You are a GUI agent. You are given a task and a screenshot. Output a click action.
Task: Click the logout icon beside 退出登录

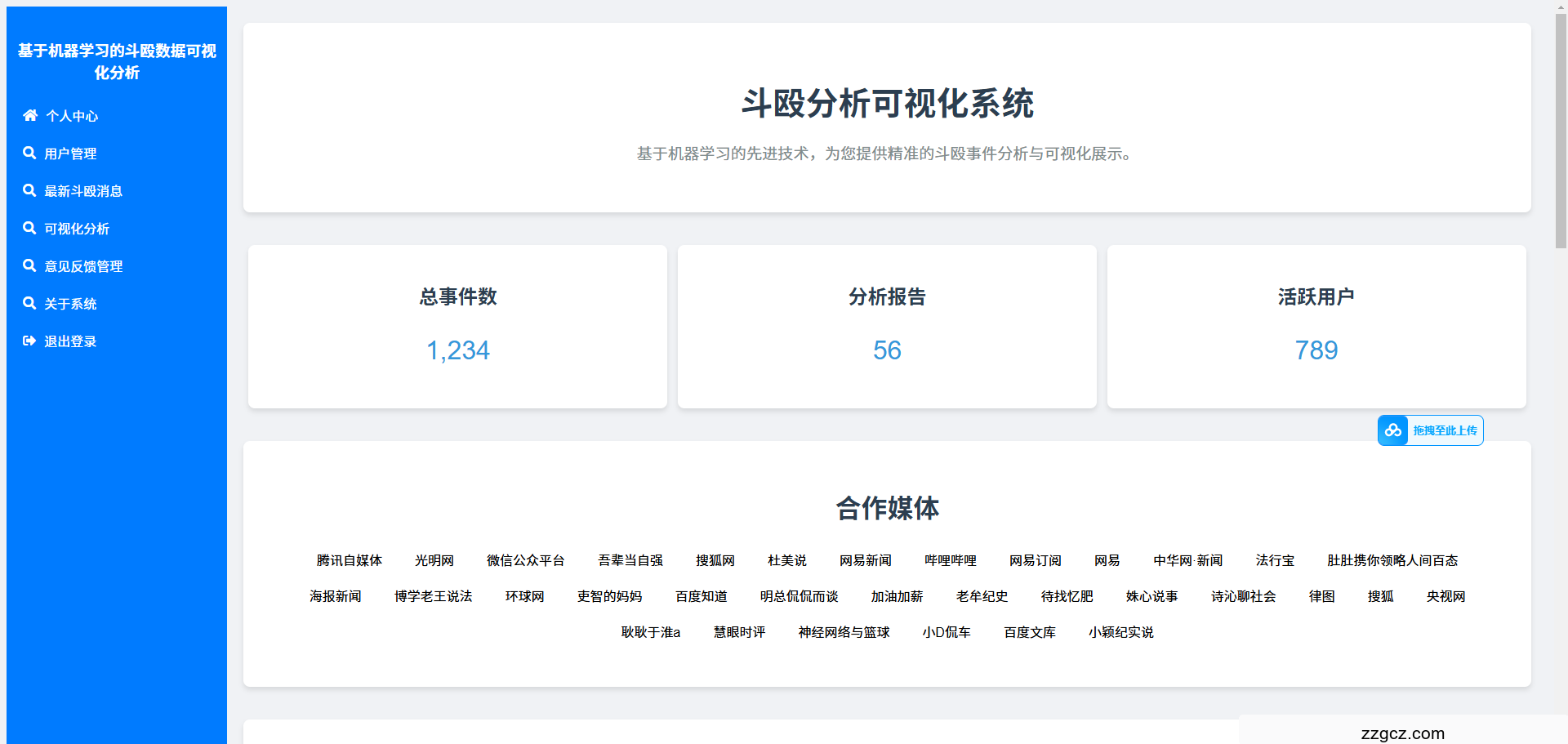(x=29, y=341)
